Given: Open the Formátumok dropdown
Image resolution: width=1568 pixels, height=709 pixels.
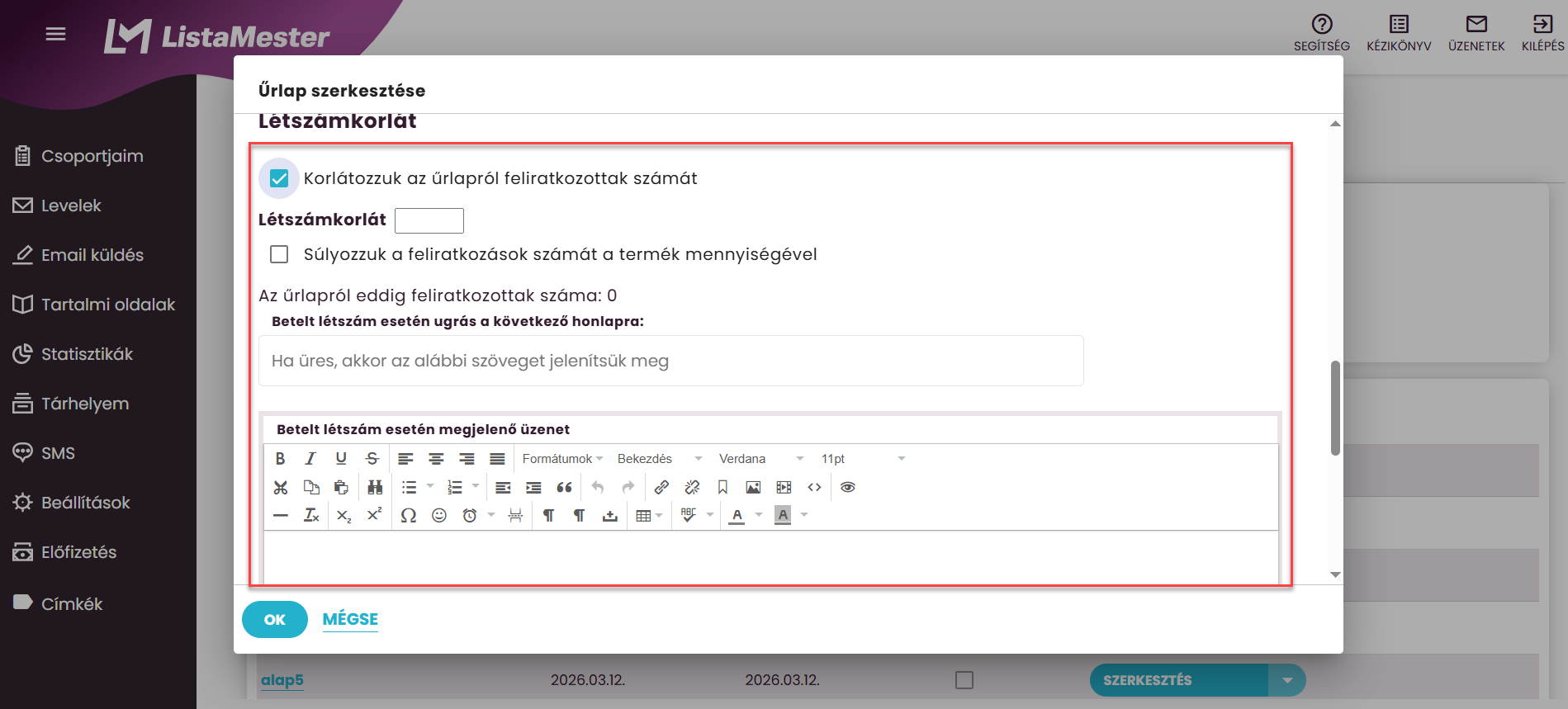Looking at the screenshot, I should [x=563, y=459].
